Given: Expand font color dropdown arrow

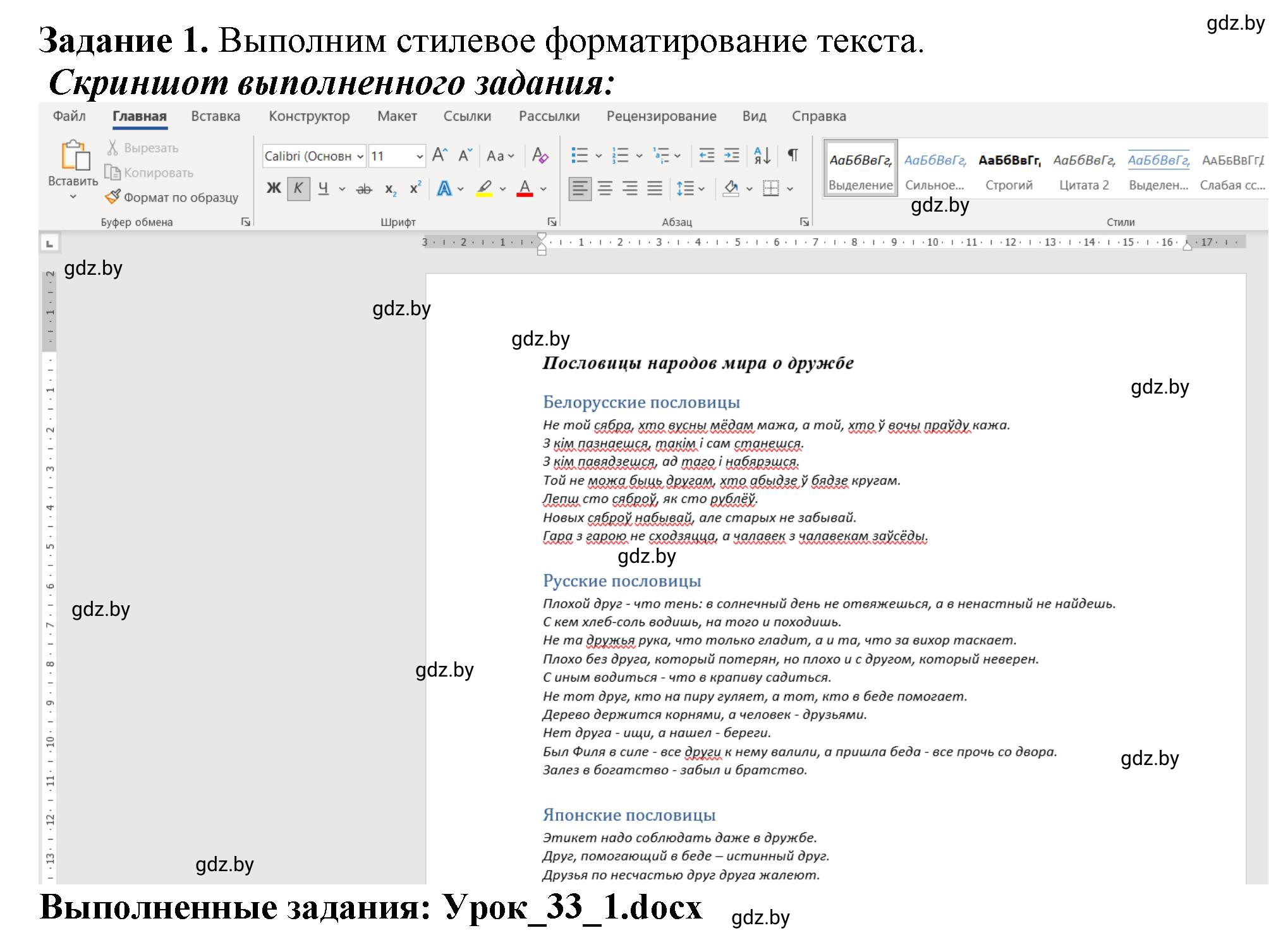Looking at the screenshot, I should point(544,189).
